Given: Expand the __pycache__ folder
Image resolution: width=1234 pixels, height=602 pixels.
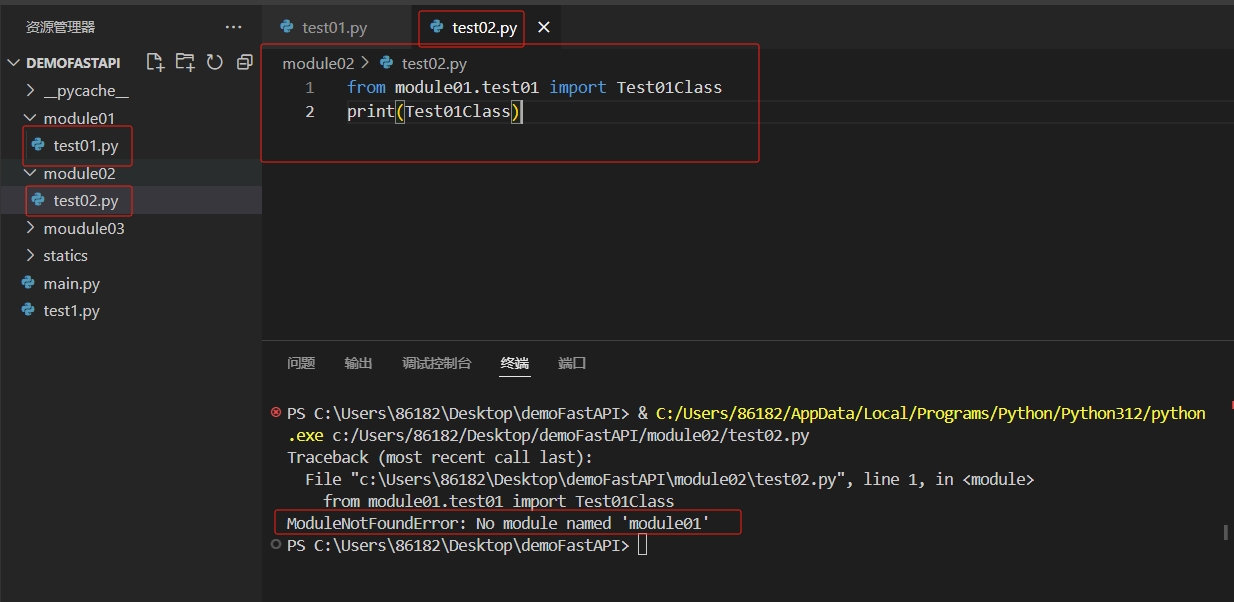Looking at the screenshot, I should [x=85, y=91].
